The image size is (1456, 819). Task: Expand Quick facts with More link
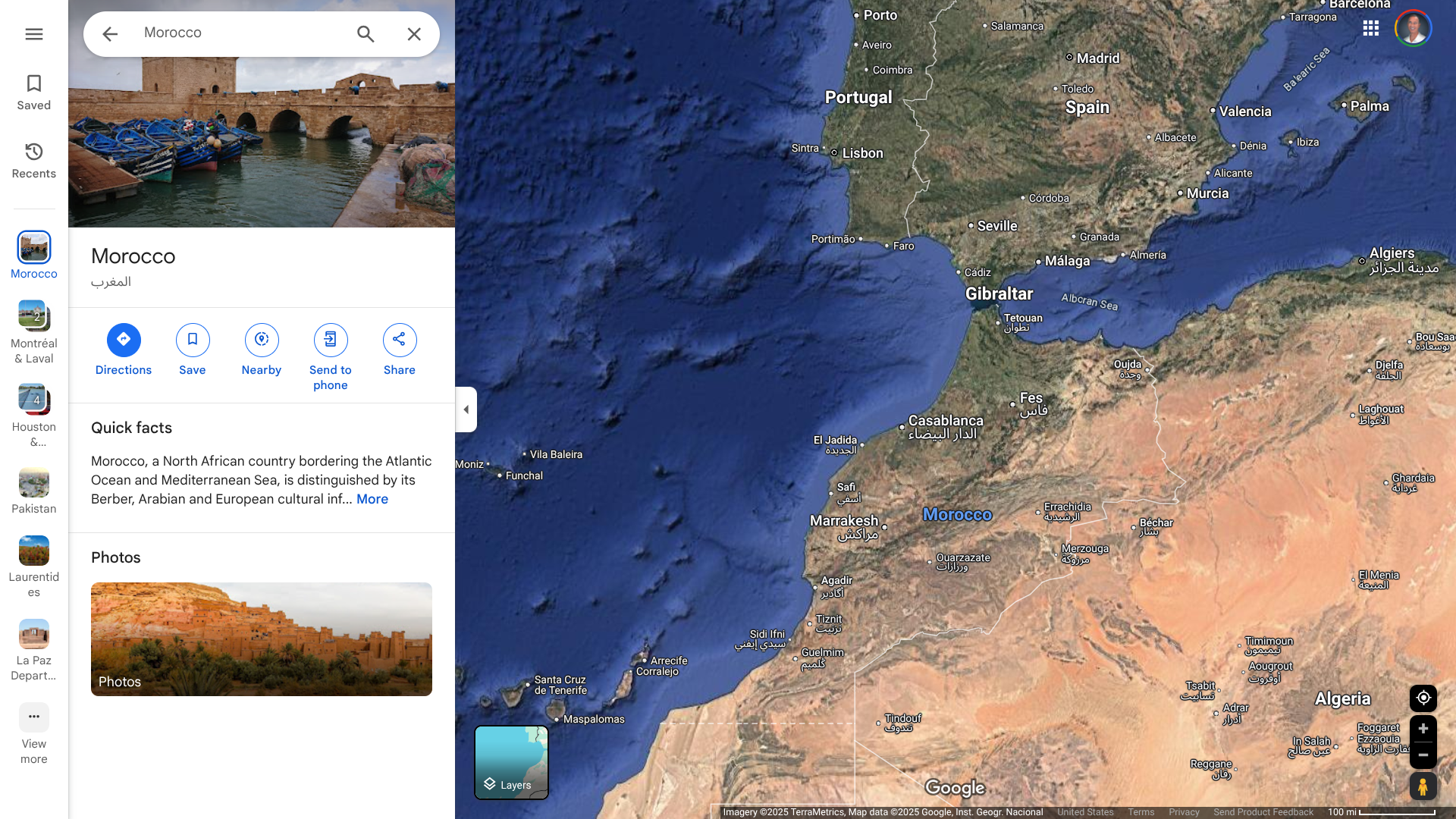click(372, 499)
